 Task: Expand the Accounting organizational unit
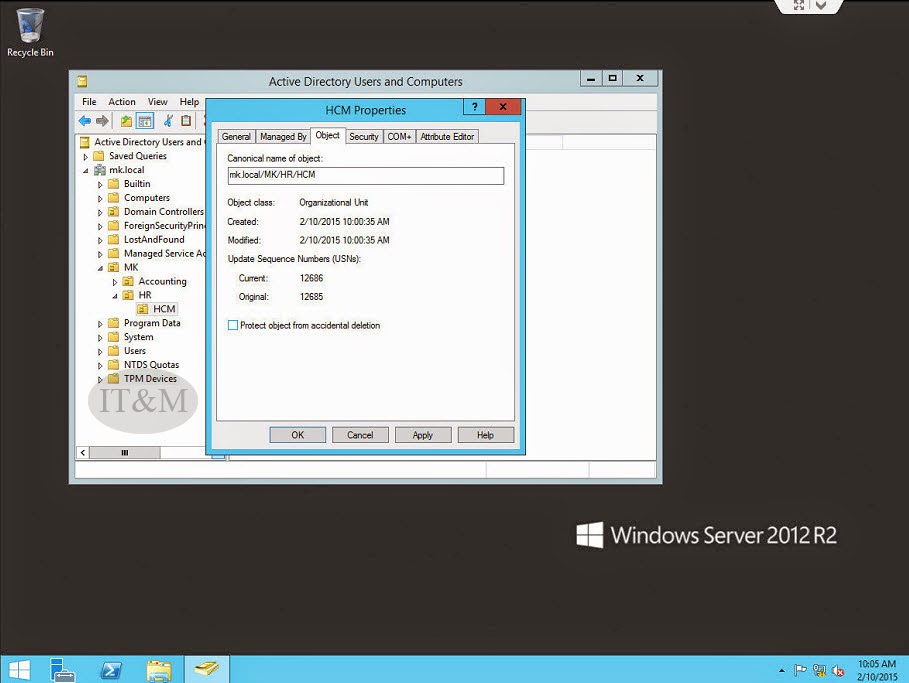tap(113, 281)
